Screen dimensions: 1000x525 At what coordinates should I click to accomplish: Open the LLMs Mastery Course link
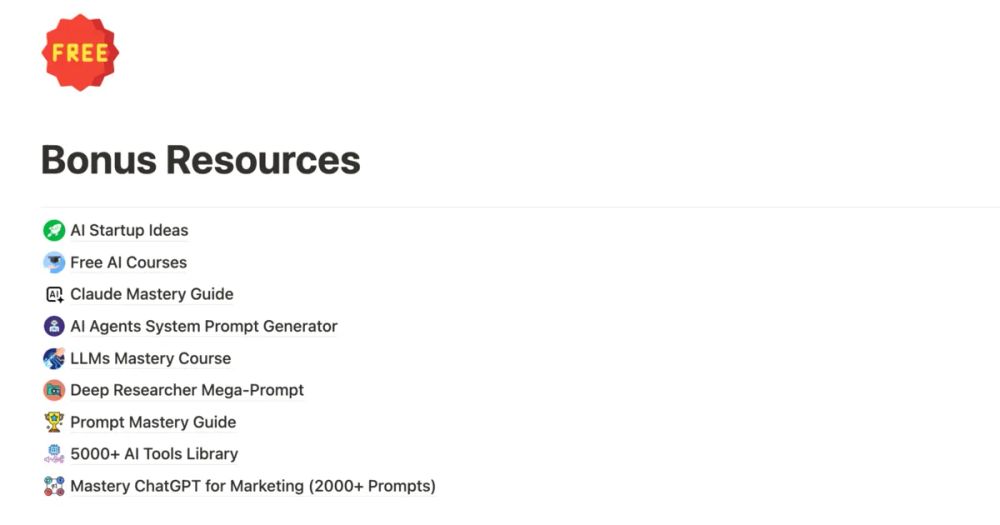pyautogui.click(x=151, y=358)
